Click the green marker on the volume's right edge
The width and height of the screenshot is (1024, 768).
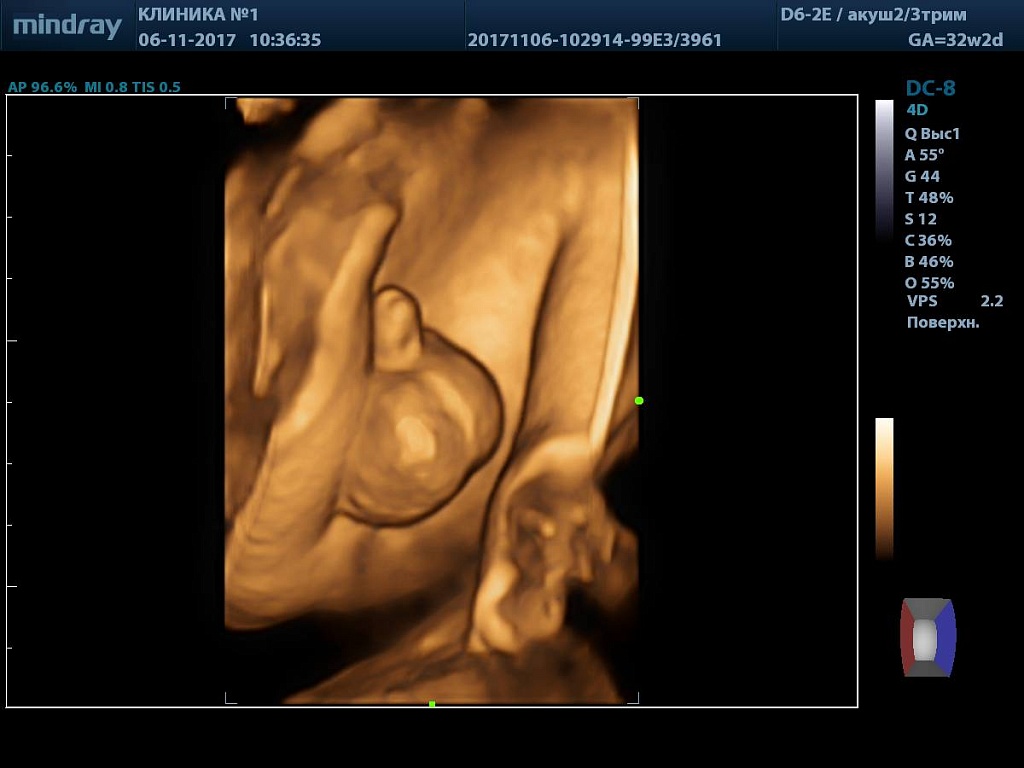(639, 400)
